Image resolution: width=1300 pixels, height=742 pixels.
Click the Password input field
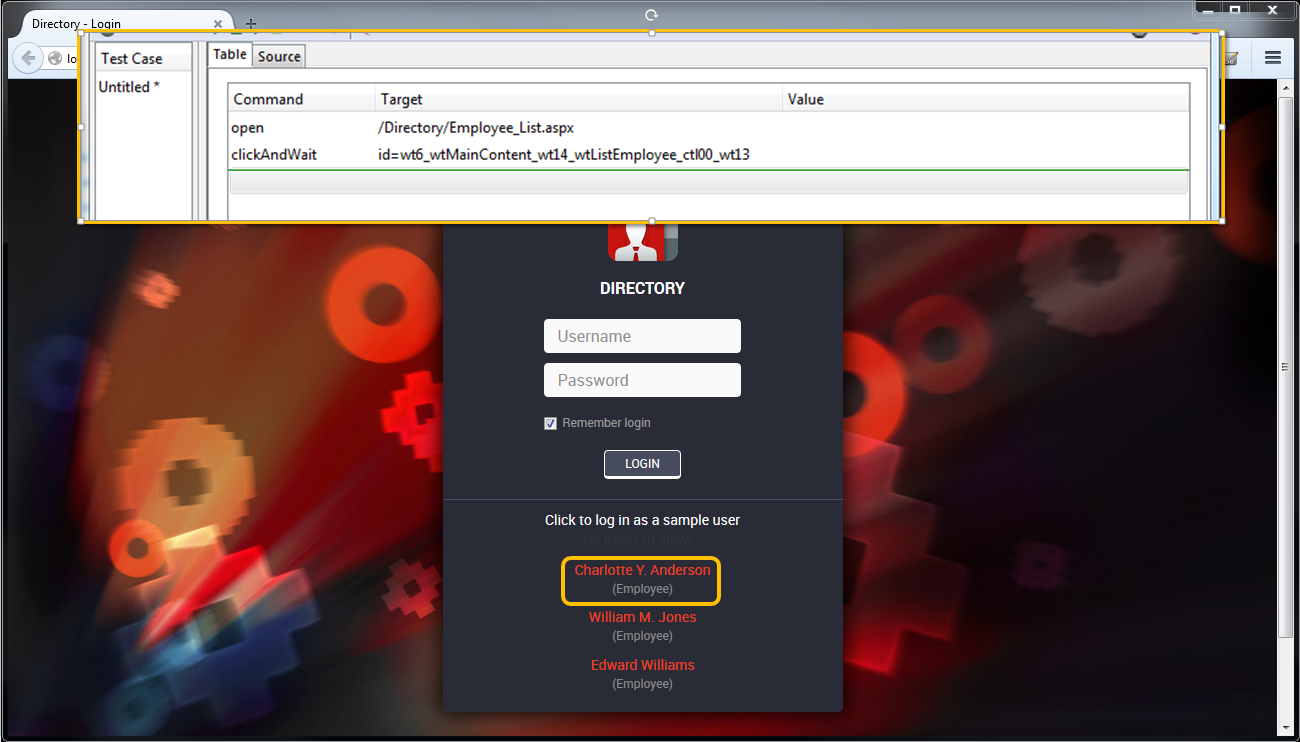pyautogui.click(x=642, y=380)
